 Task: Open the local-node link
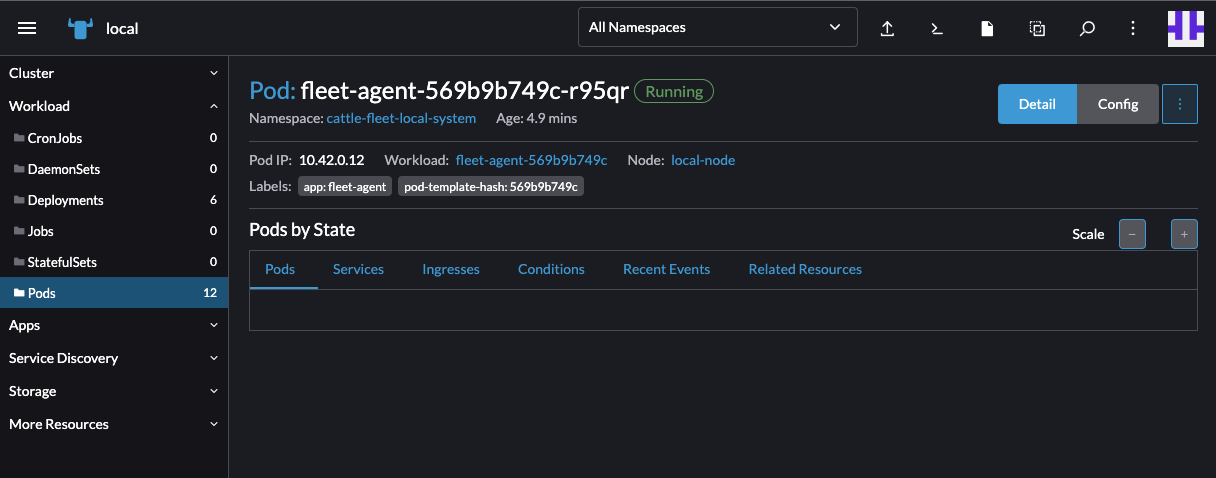[703, 160]
